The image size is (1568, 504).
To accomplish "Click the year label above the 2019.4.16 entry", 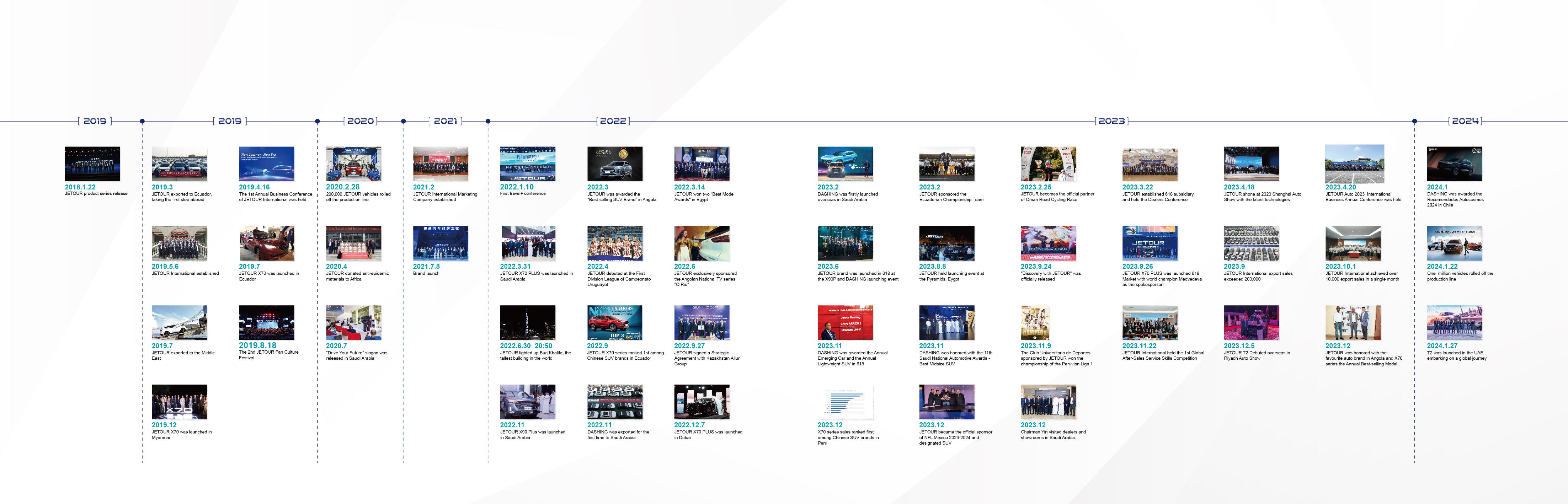I will click(x=230, y=121).
